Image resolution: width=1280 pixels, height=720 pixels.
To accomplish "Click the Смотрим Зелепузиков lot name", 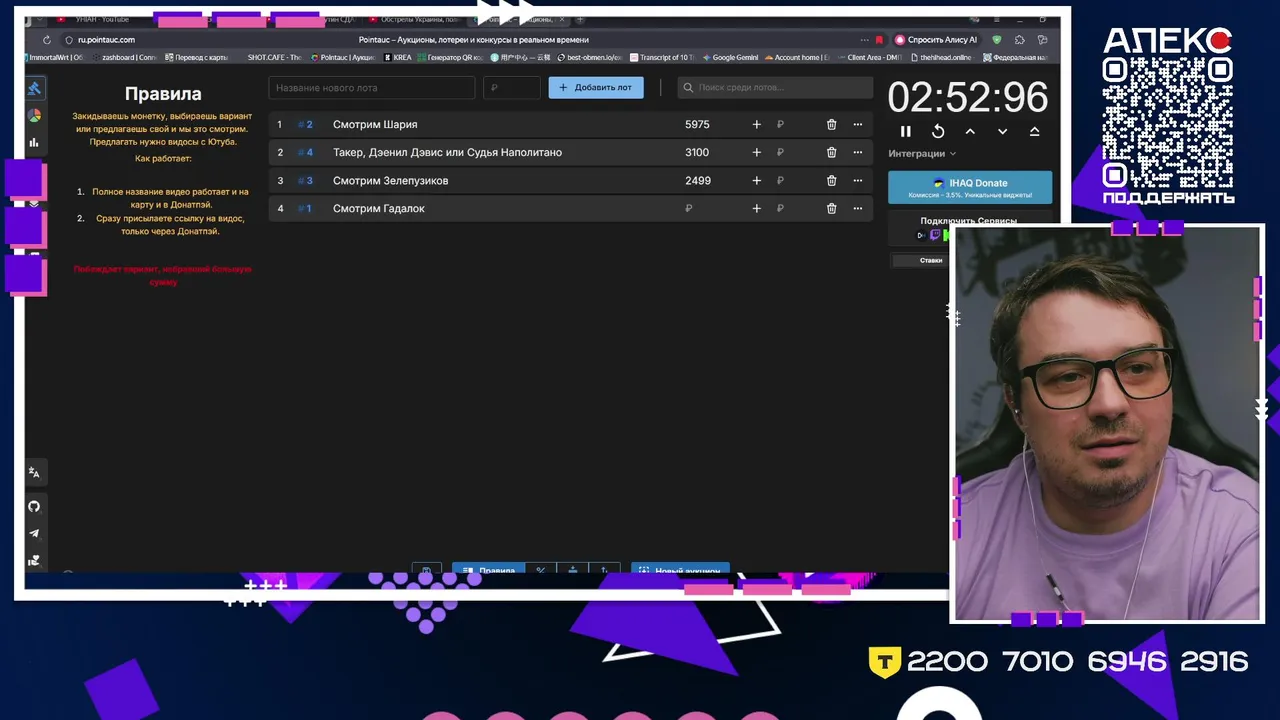I will pyautogui.click(x=390, y=181).
